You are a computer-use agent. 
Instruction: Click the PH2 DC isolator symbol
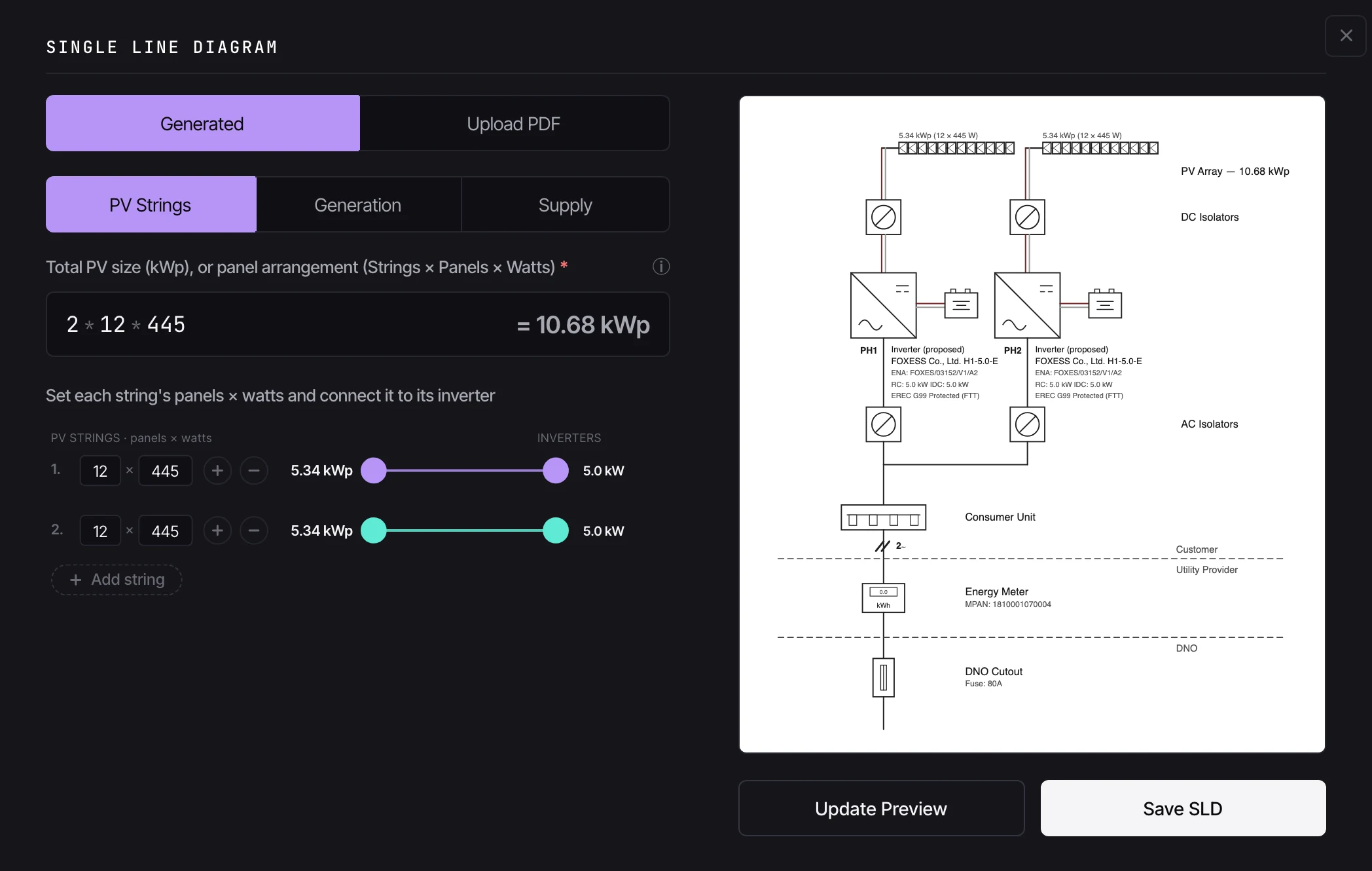pos(1027,217)
